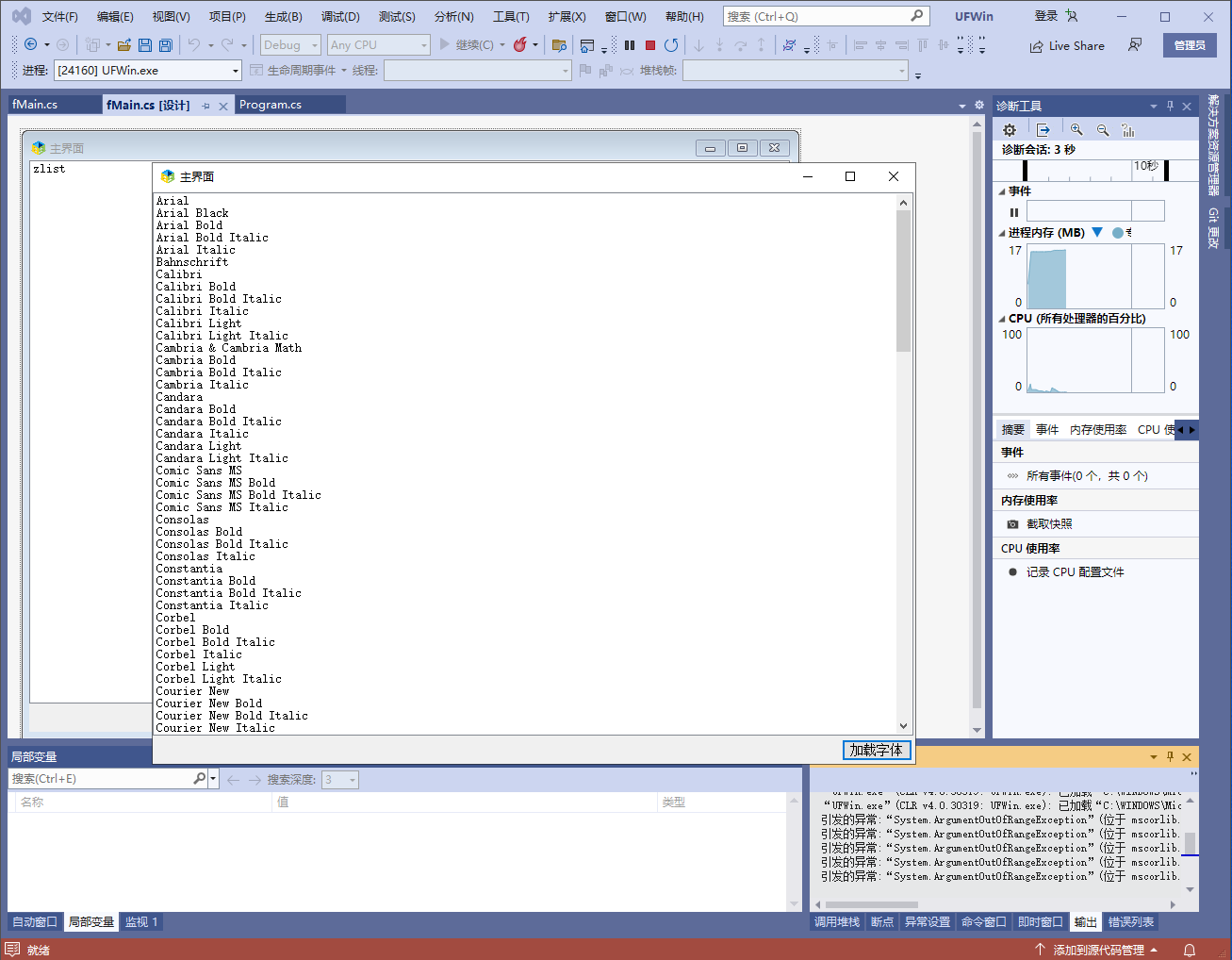Click the find-in-files folder icon in toolbar
The image size is (1232, 960).
[559, 45]
